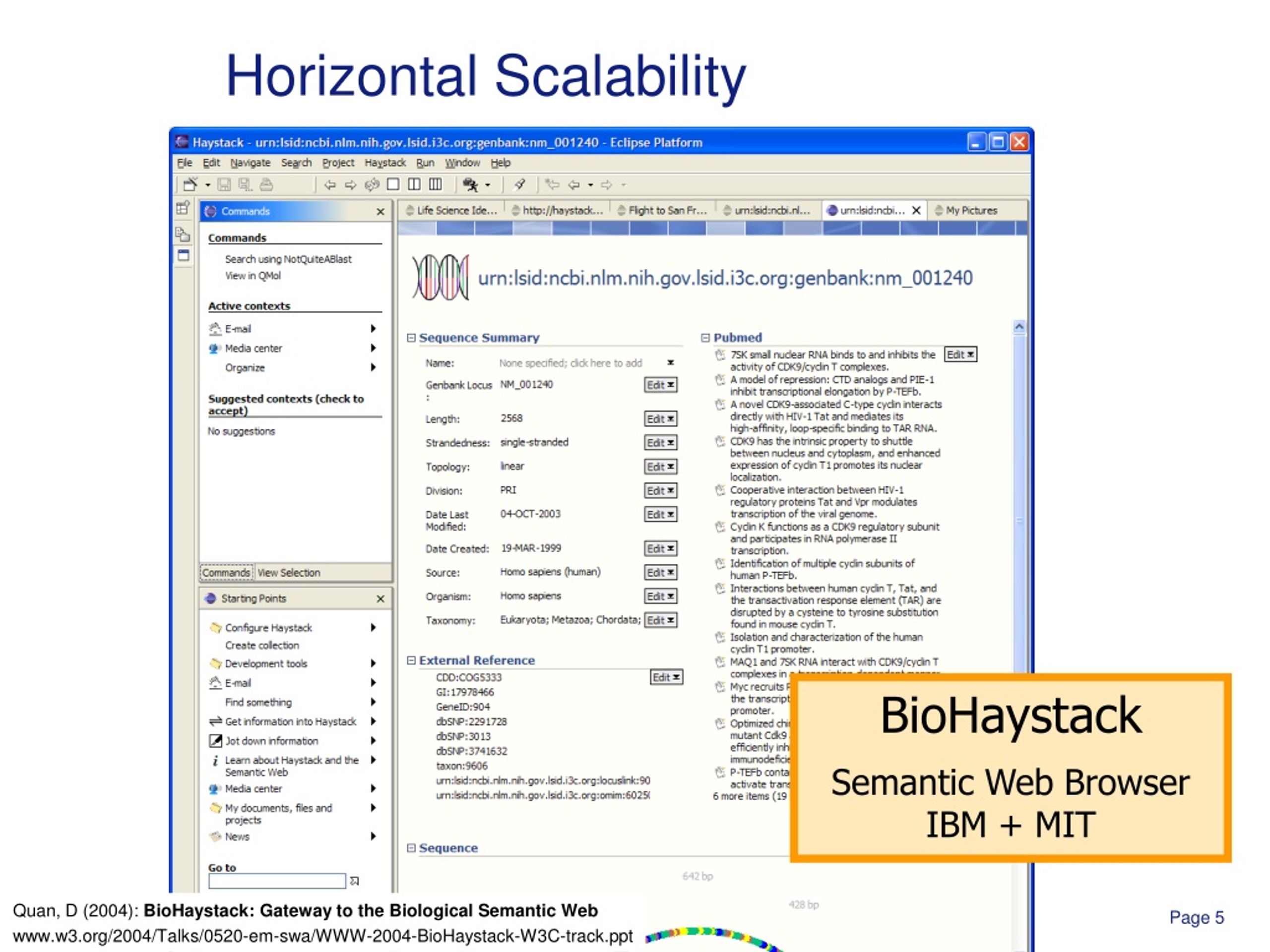Click the taxon:9606 external reference
The height and width of the screenshot is (952, 1270).
[x=461, y=766]
